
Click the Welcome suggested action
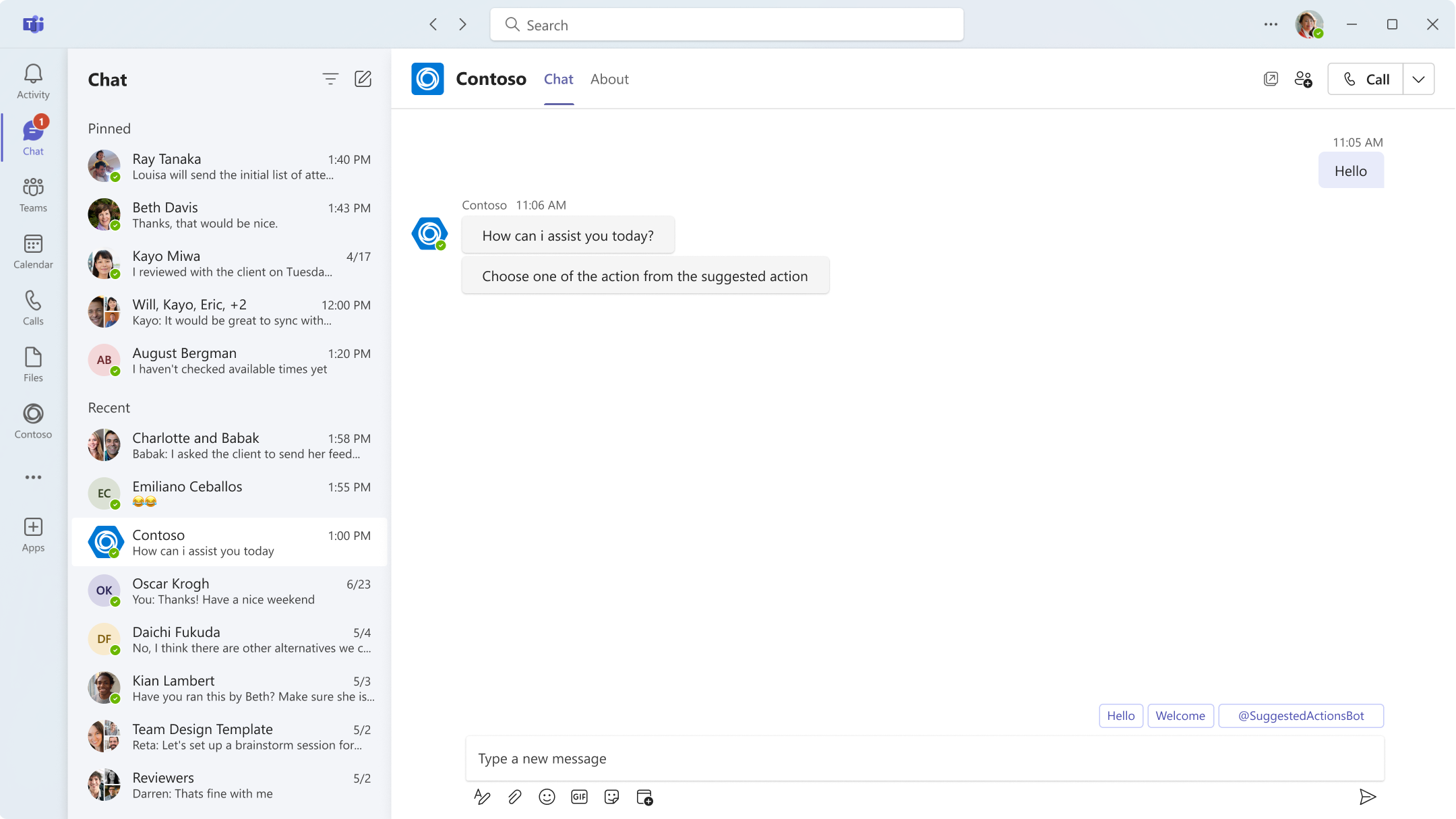[1180, 716]
